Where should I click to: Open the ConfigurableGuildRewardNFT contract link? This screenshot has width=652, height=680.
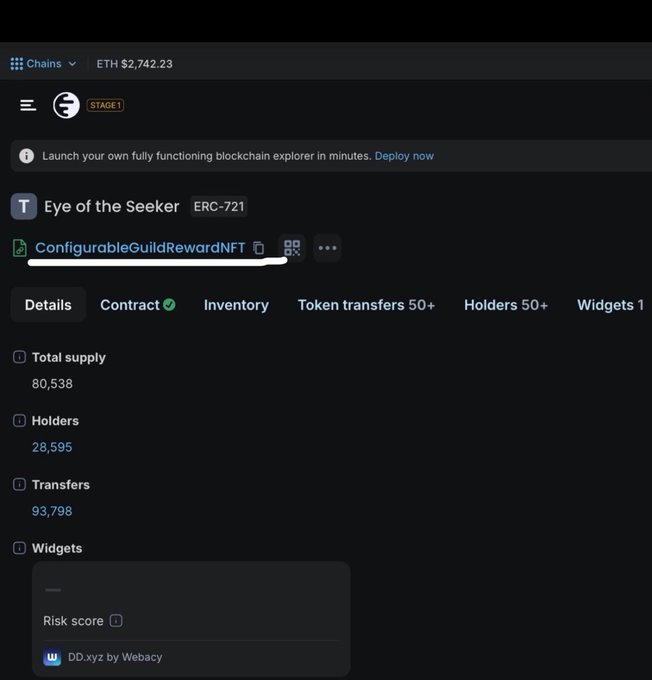[x=140, y=248]
